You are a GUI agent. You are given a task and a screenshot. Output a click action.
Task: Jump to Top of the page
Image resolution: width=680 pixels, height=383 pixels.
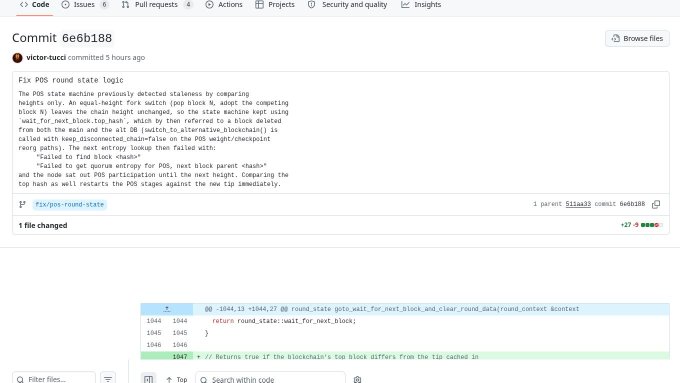tap(177, 379)
